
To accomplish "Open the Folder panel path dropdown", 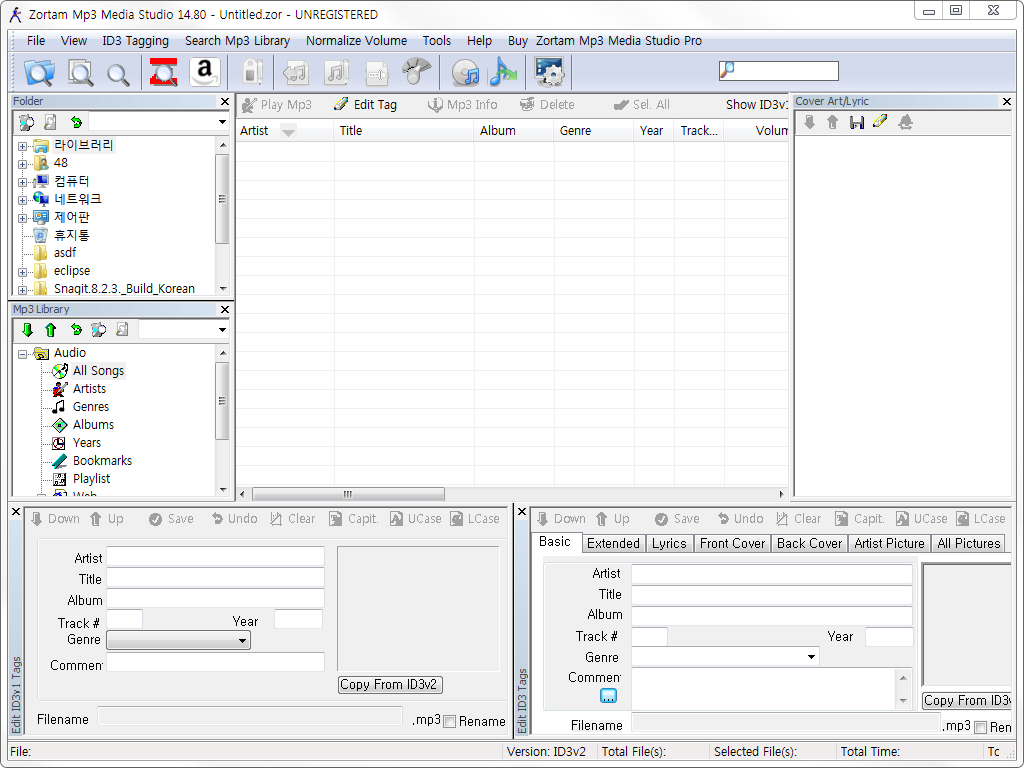I will tap(222, 122).
